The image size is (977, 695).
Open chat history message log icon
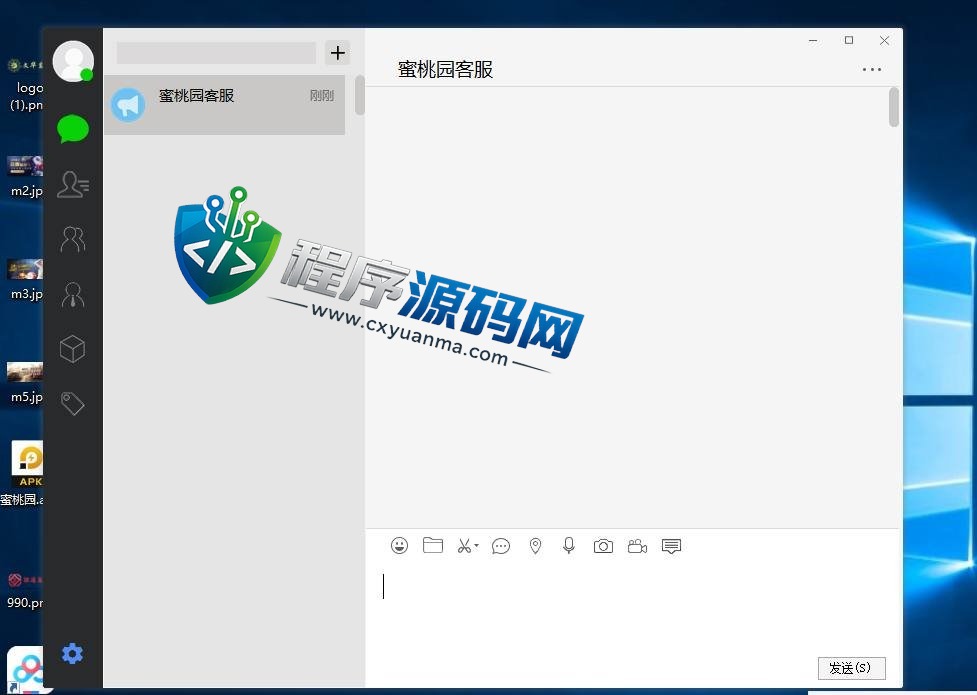tap(671, 547)
